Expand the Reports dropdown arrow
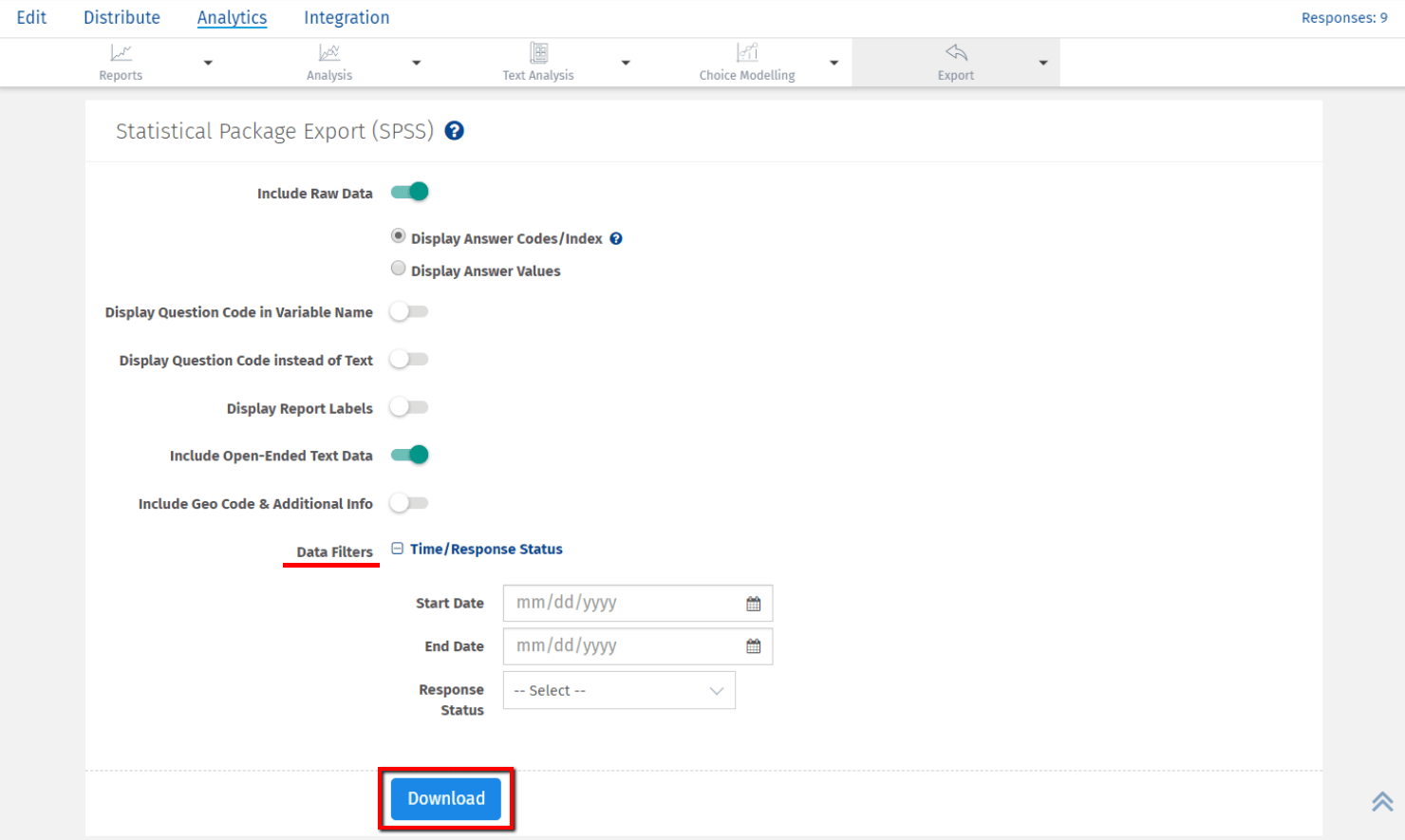Image resolution: width=1405 pixels, height=840 pixels. 208,63
